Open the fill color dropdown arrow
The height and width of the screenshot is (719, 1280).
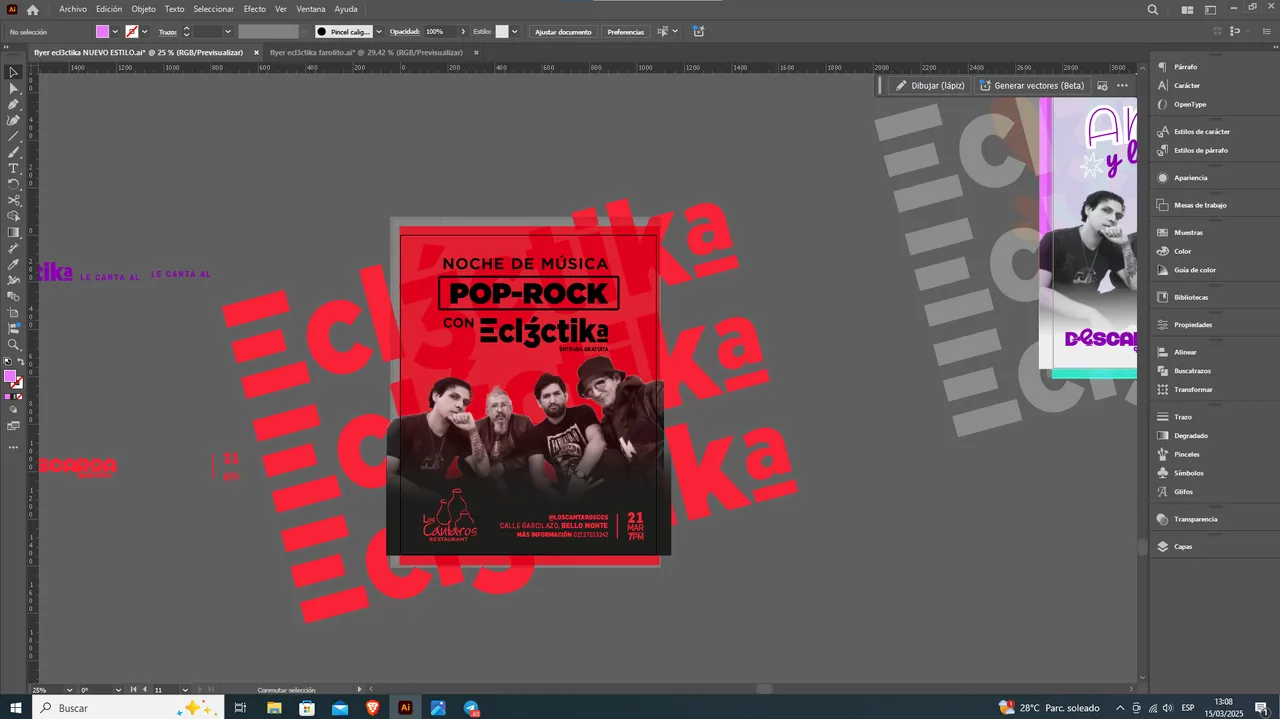point(115,32)
